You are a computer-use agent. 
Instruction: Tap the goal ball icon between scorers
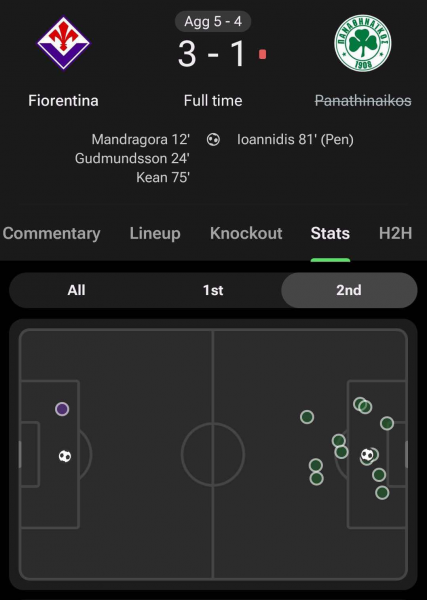click(x=213, y=140)
